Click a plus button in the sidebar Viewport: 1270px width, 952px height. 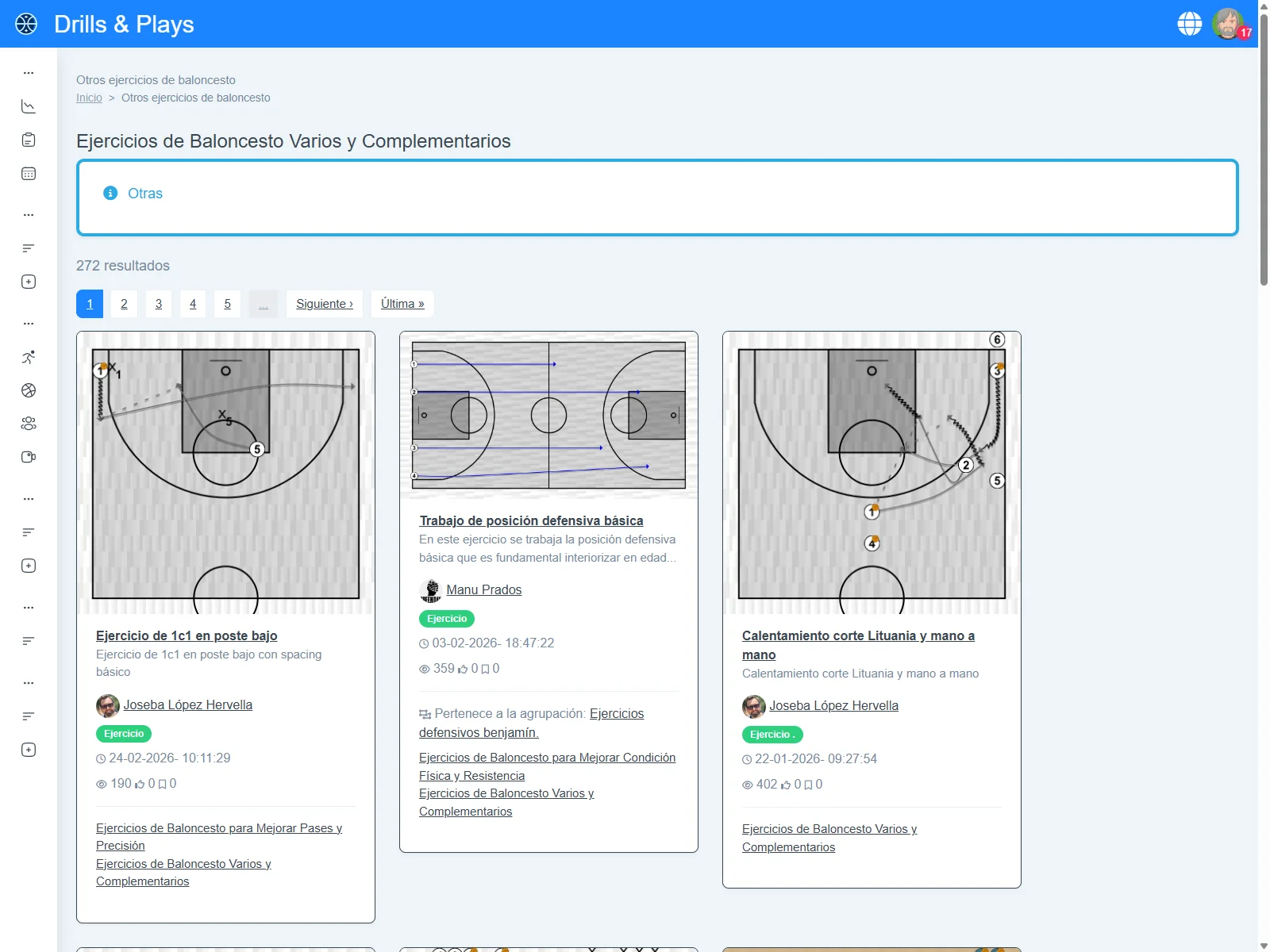(29, 282)
